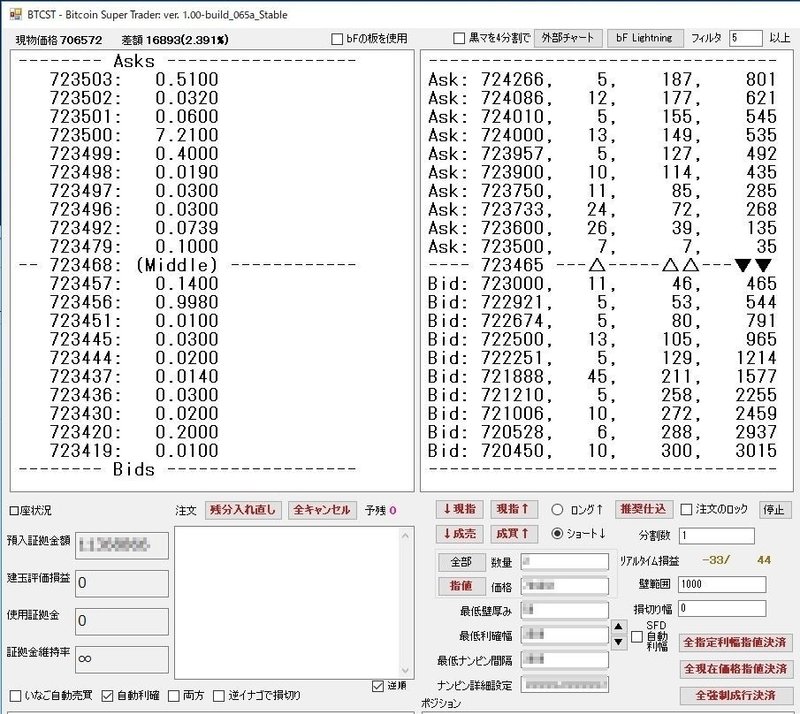The height and width of the screenshot is (714, 800).
Task: Click the 預入証拠金額 field
Action: 122,545
